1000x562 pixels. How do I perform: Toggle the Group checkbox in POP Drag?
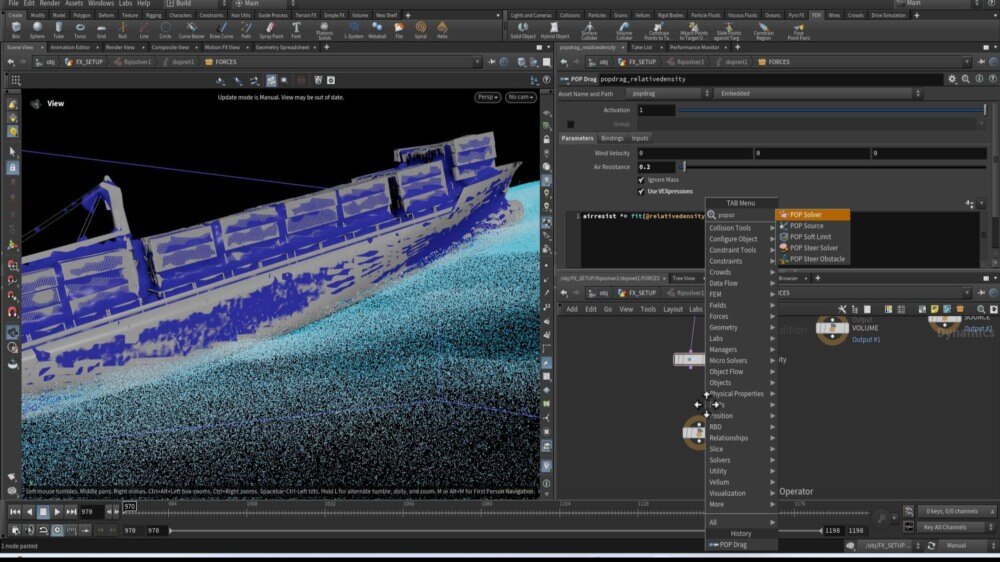tap(571, 124)
